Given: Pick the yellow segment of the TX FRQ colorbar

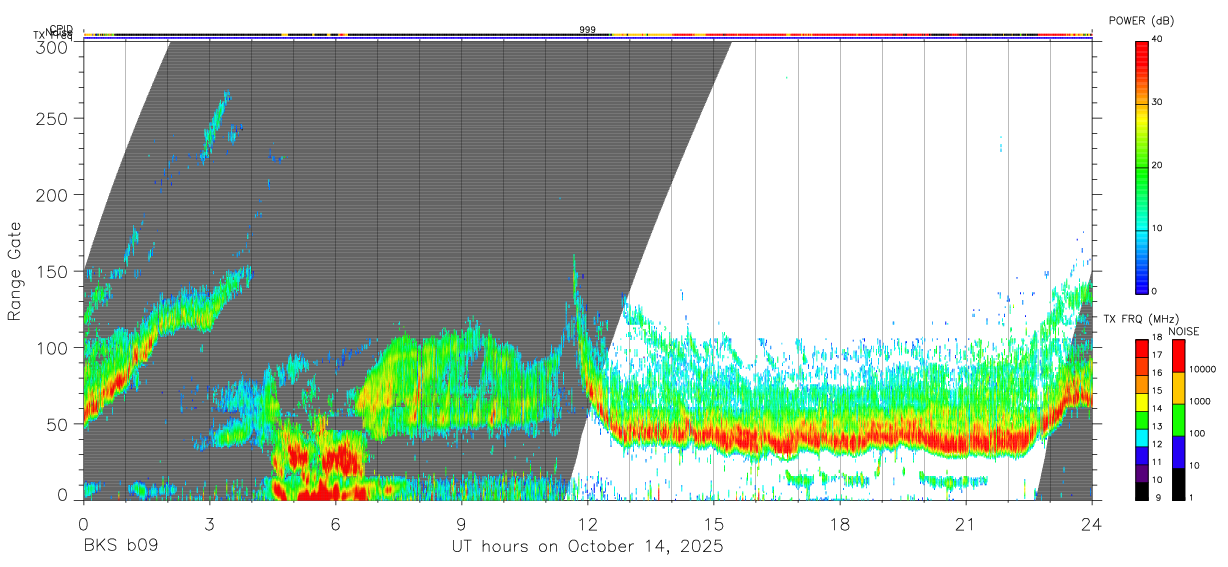Looking at the screenshot, I should 1141,404.
